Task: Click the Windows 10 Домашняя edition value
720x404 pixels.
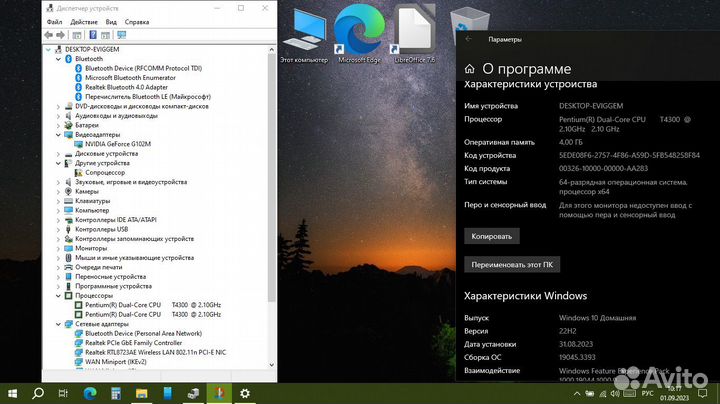Action: pos(597,318)
